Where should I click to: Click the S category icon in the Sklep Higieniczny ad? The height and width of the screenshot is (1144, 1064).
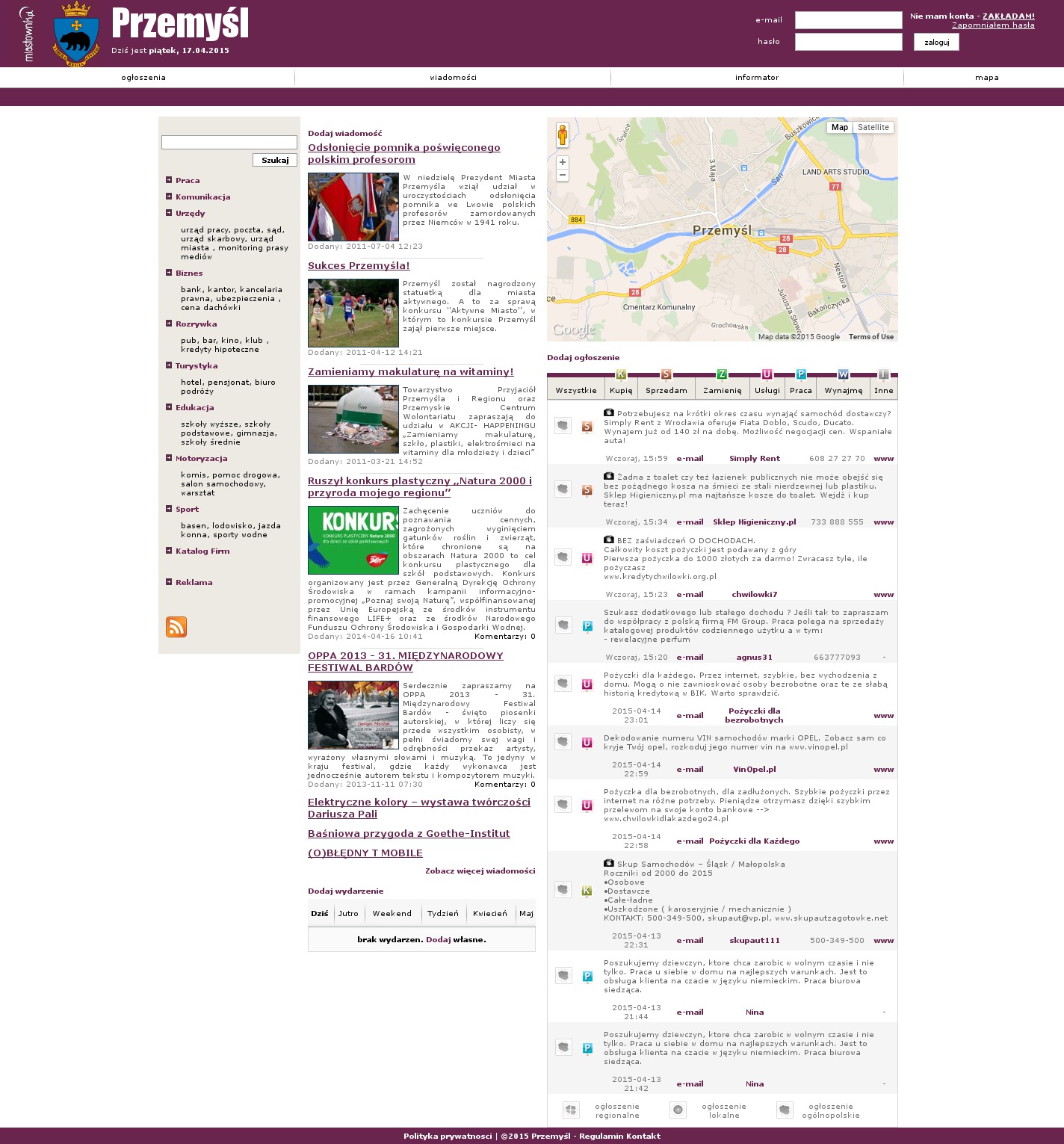pos(587,490)
